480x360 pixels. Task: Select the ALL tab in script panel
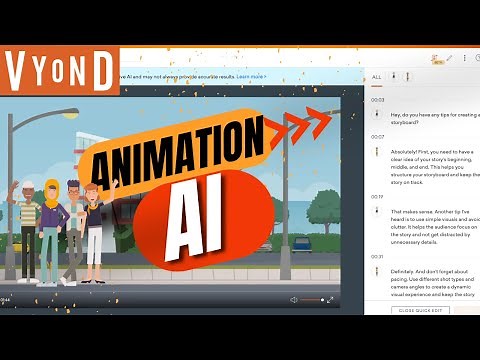pos(377,77)
